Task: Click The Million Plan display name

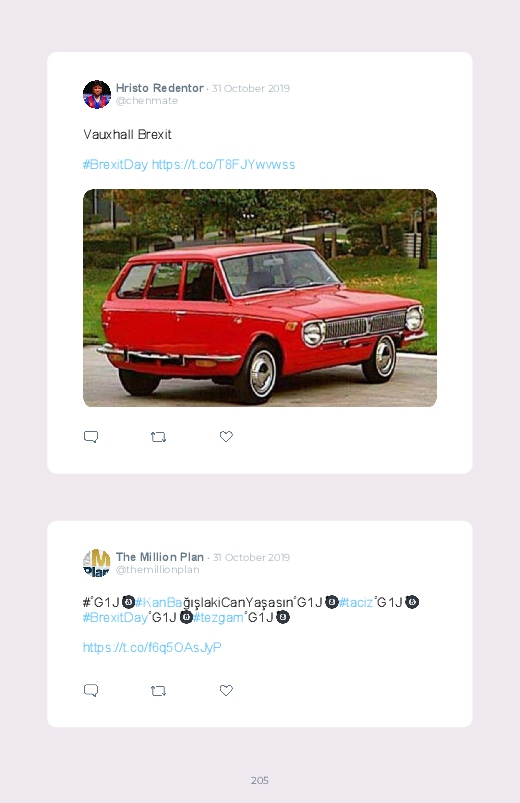Action: (x=160, y=557)
